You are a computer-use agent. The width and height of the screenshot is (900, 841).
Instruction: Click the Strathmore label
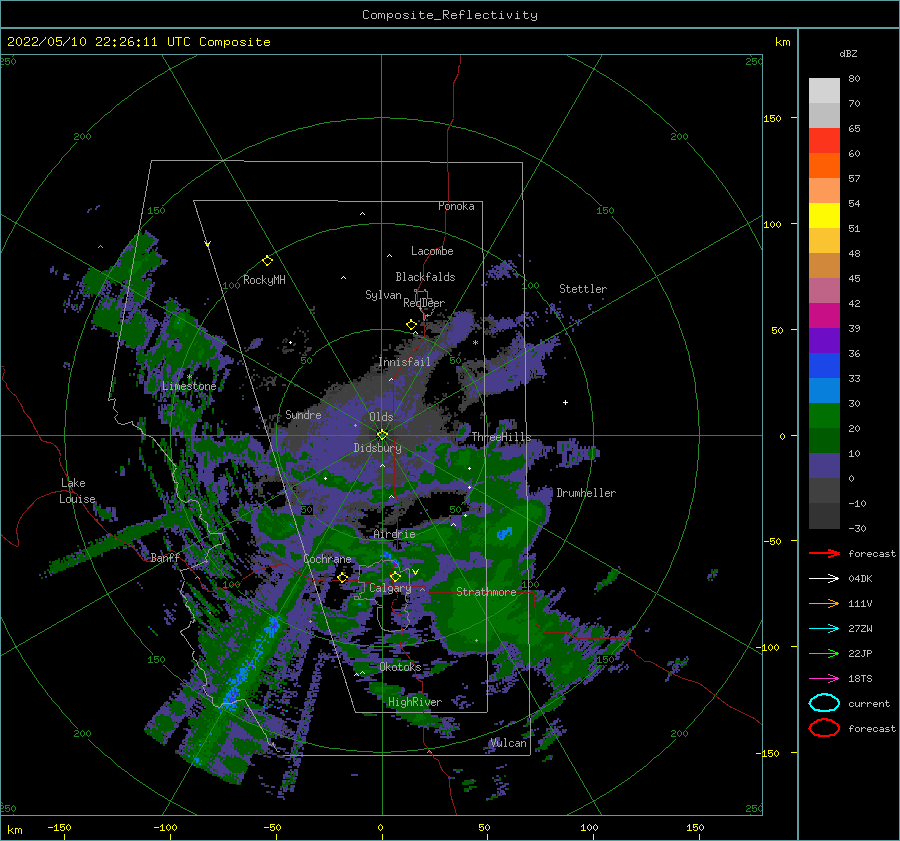486,592
